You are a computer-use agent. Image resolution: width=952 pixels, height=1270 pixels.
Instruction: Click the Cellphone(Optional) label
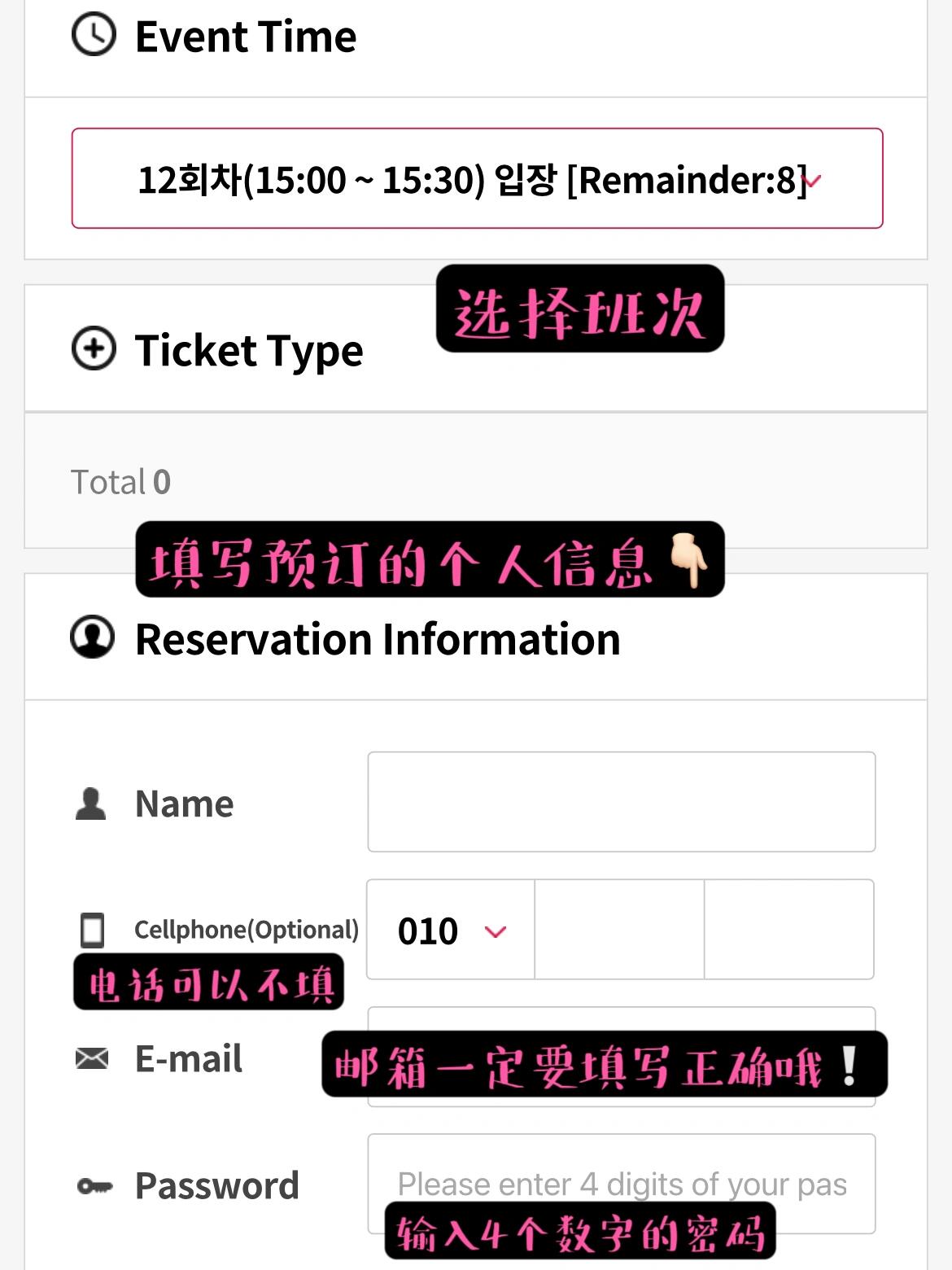[x=247, y=930]
